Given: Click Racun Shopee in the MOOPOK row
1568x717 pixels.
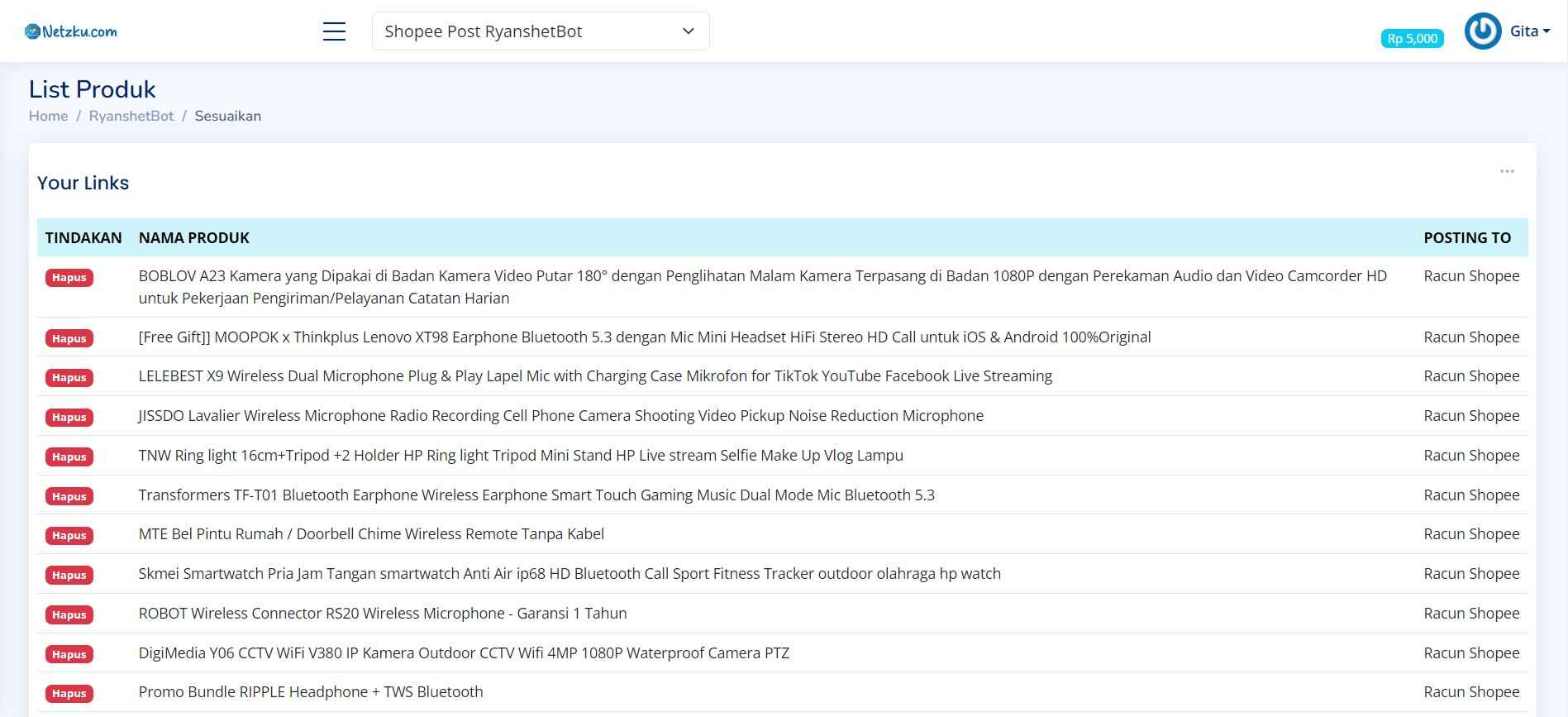Looking at the screenshot, I should [x=1471, y=337].
